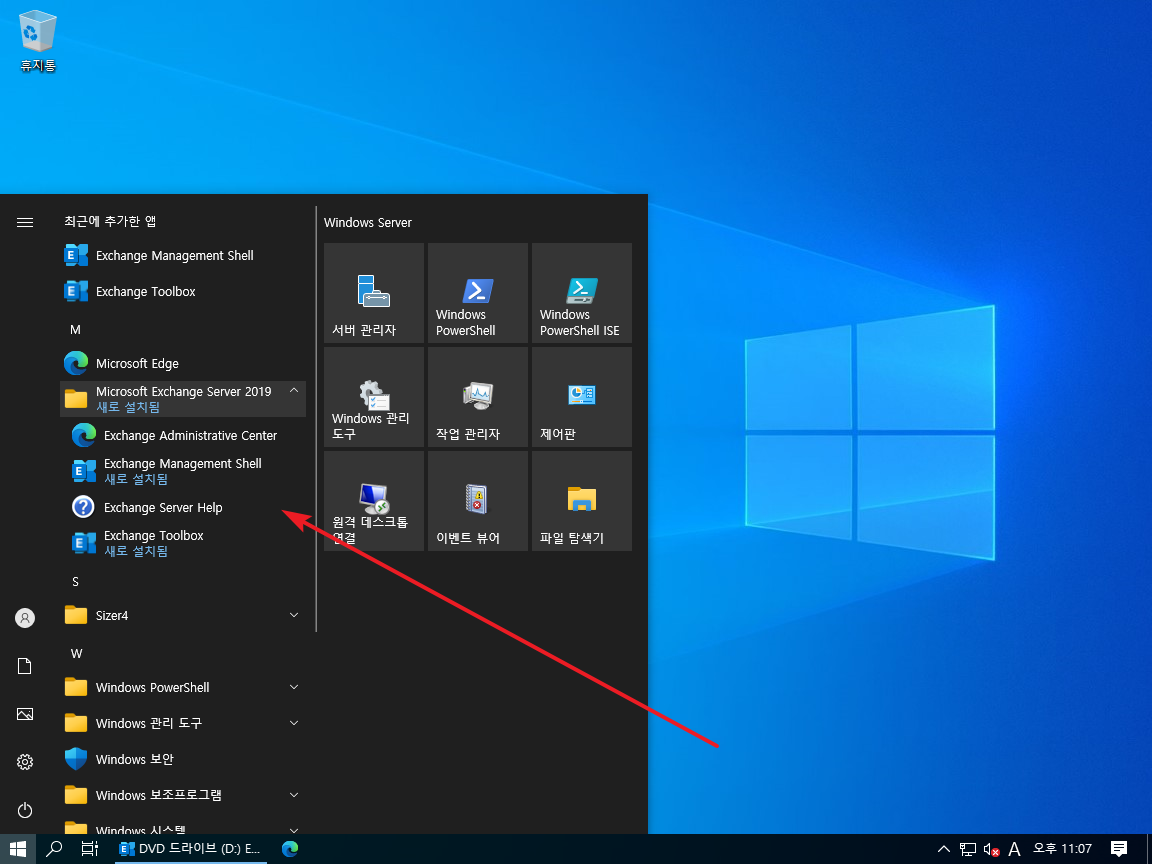
Task: Launch the 작업 관리자 tile
Action: pyautogui.click(x=478, y=397)
